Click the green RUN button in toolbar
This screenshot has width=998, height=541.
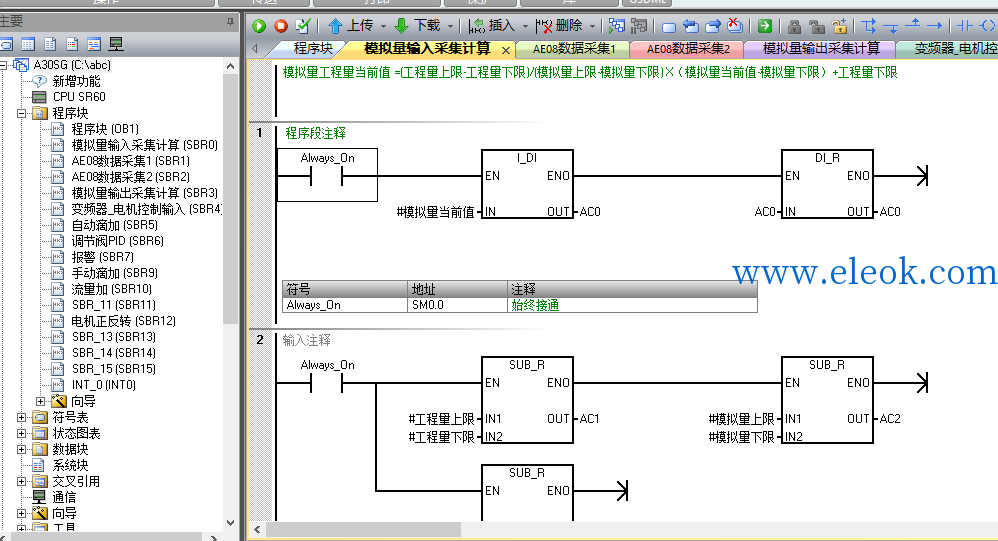coord(259,26)
